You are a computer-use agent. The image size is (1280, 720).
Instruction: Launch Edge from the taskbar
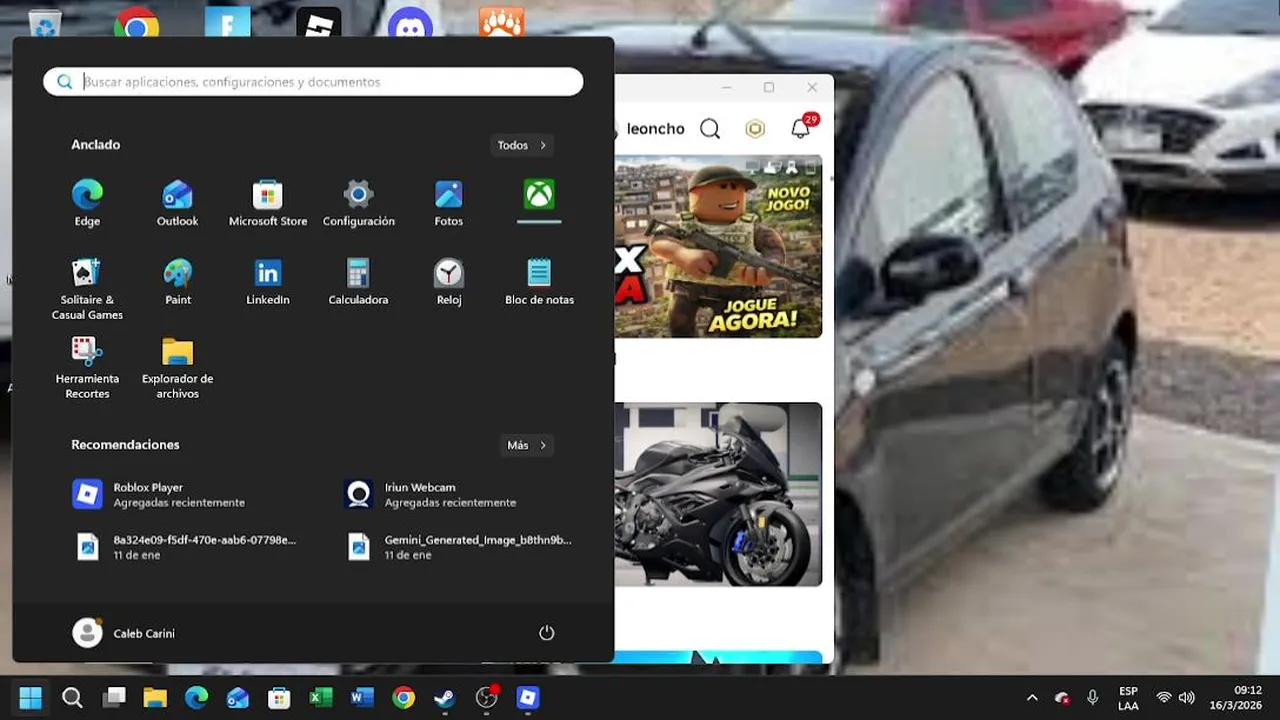click(197, 697)
